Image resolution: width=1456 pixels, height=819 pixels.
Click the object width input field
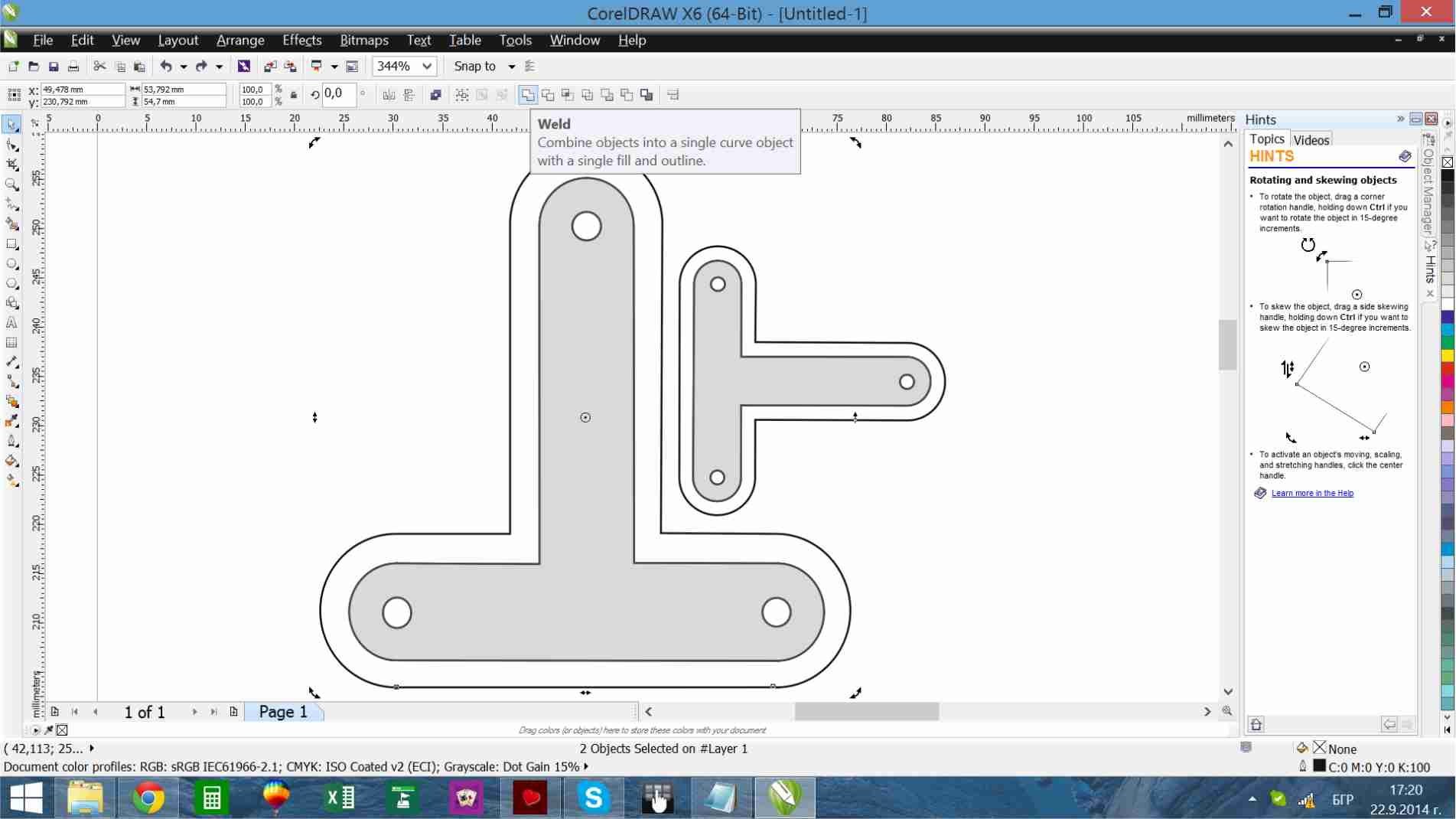coord(184,90)
